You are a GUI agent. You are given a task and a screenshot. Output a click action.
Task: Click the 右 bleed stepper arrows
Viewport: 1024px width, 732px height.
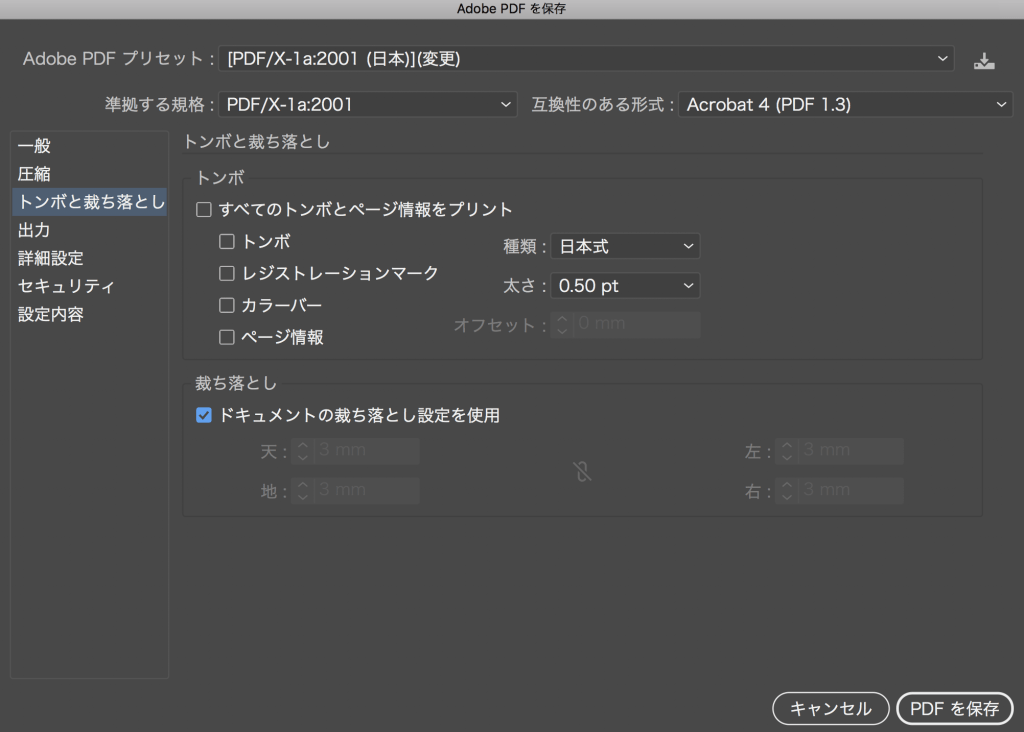tap(787, 490)
